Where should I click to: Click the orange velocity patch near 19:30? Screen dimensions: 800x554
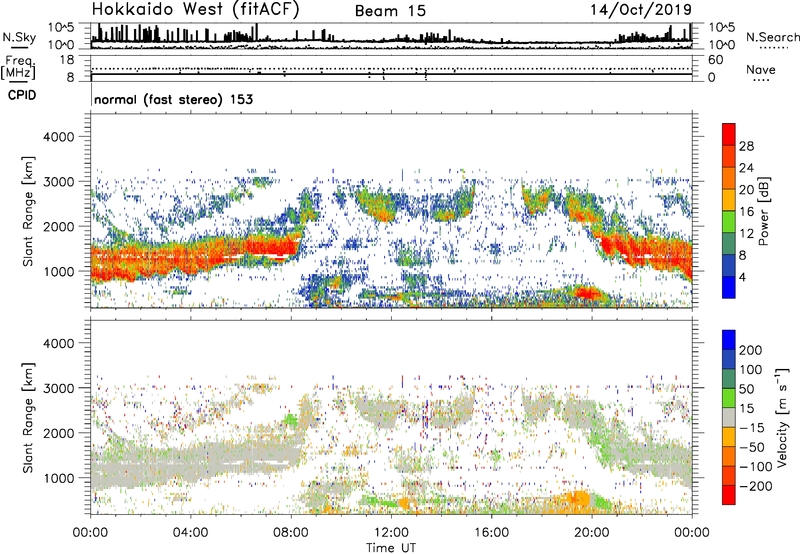579,498
